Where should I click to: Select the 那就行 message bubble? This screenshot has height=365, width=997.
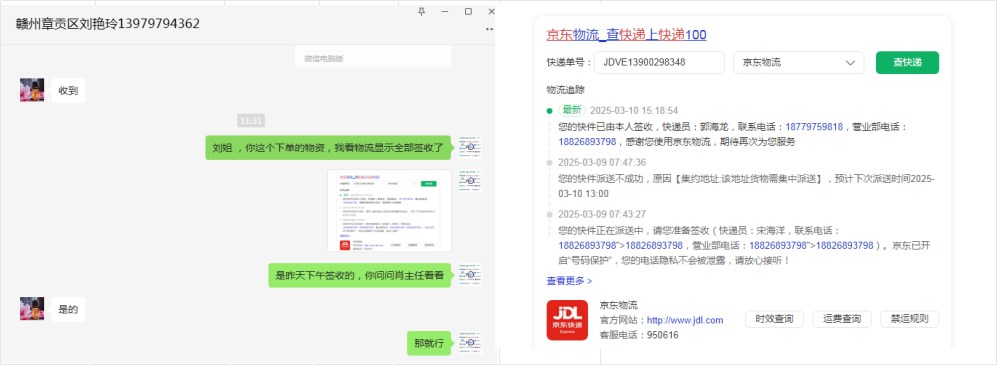point(429,344)
